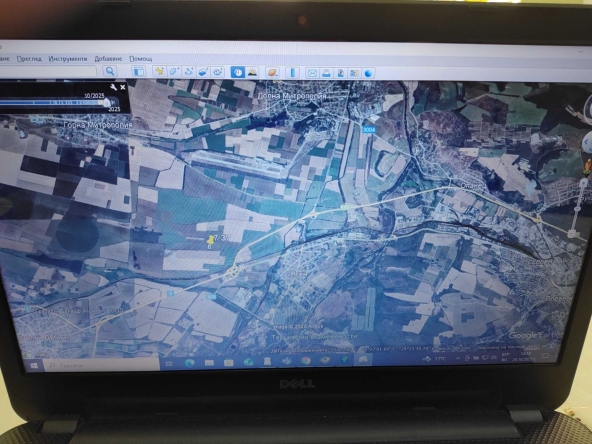Toggle the historical imagery clock button
Screen dimensions: 592x444
[x=237, y=72]
